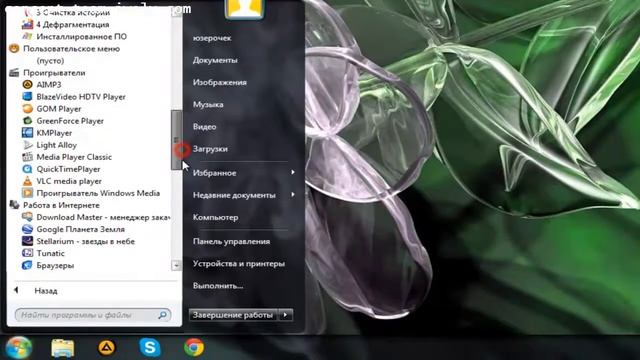Click the program list scrollbar thumb

[176, 140]
